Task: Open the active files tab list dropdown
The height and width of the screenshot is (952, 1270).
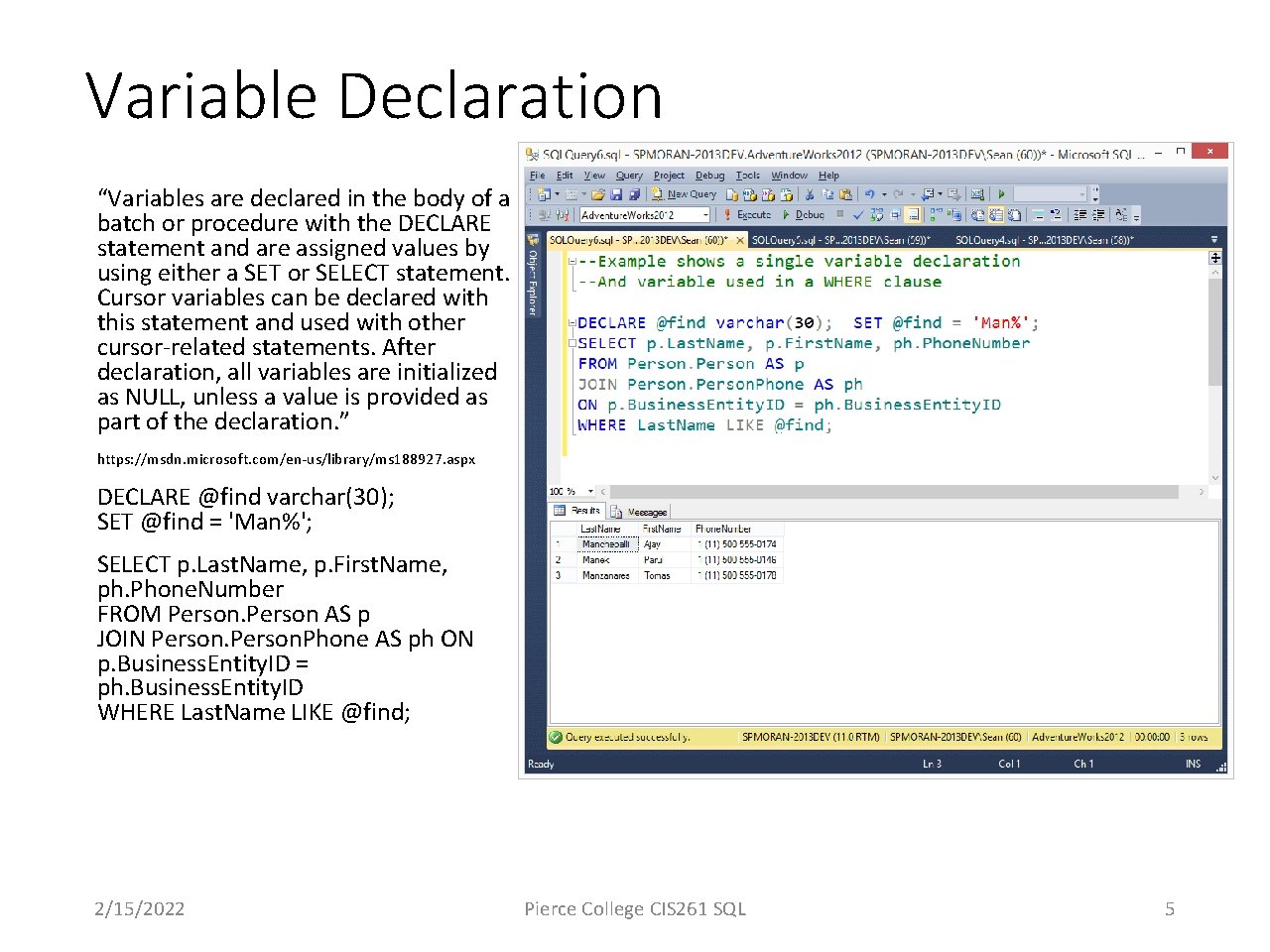Action: [1214, 239]
